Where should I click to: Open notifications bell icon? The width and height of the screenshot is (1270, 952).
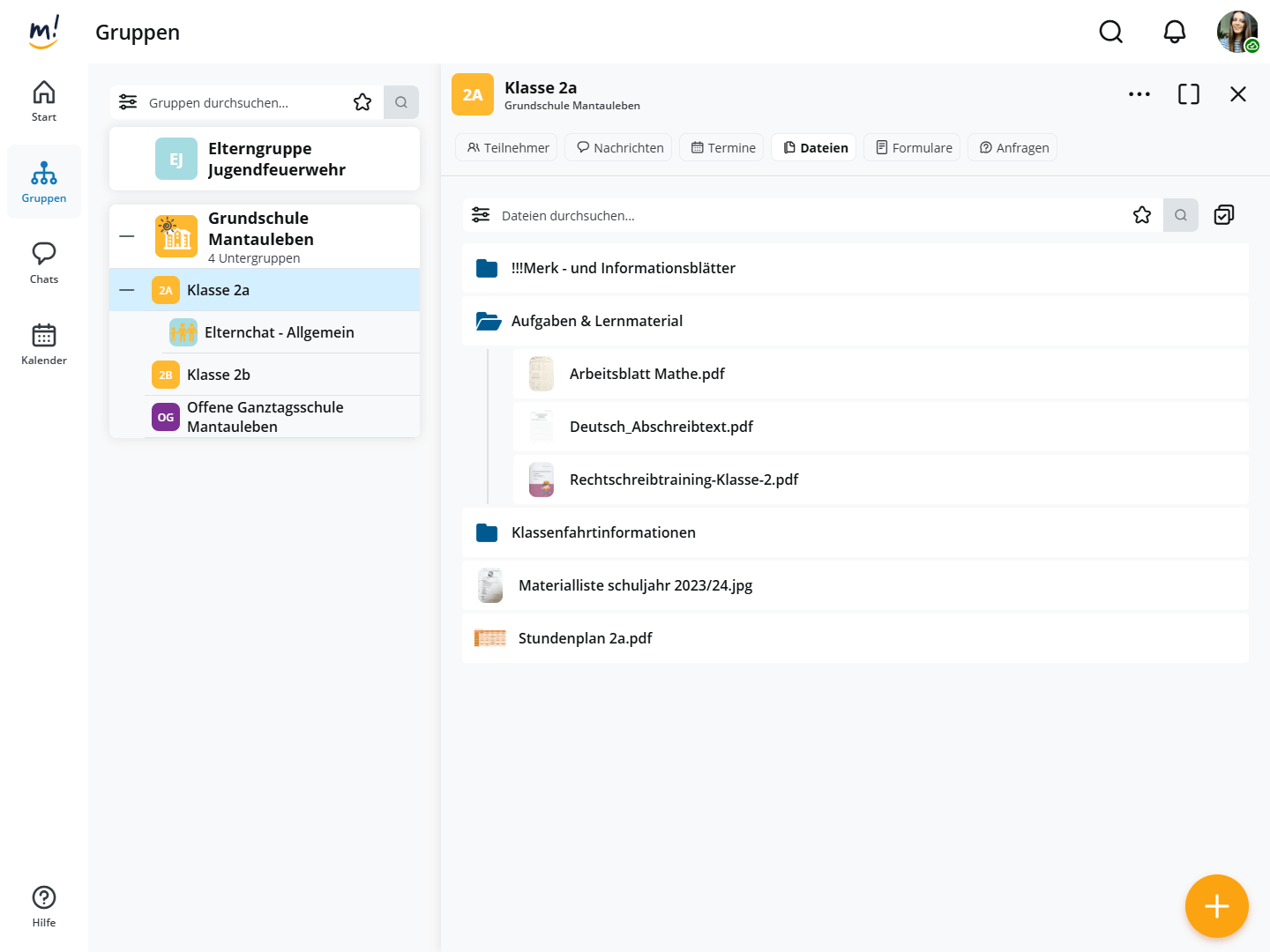tap(1174, 33)
